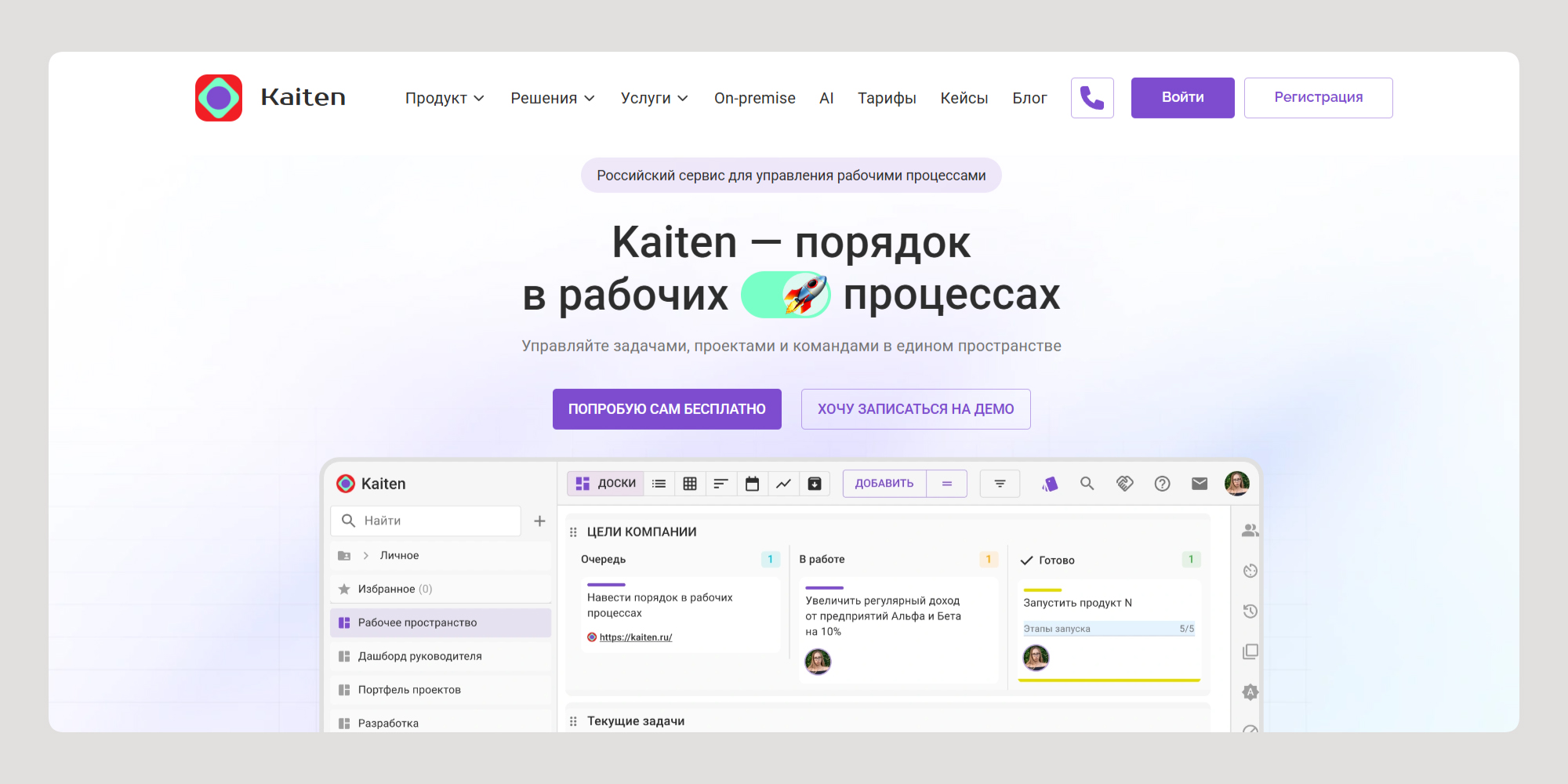Select the Доски view tab

[605, 484]
